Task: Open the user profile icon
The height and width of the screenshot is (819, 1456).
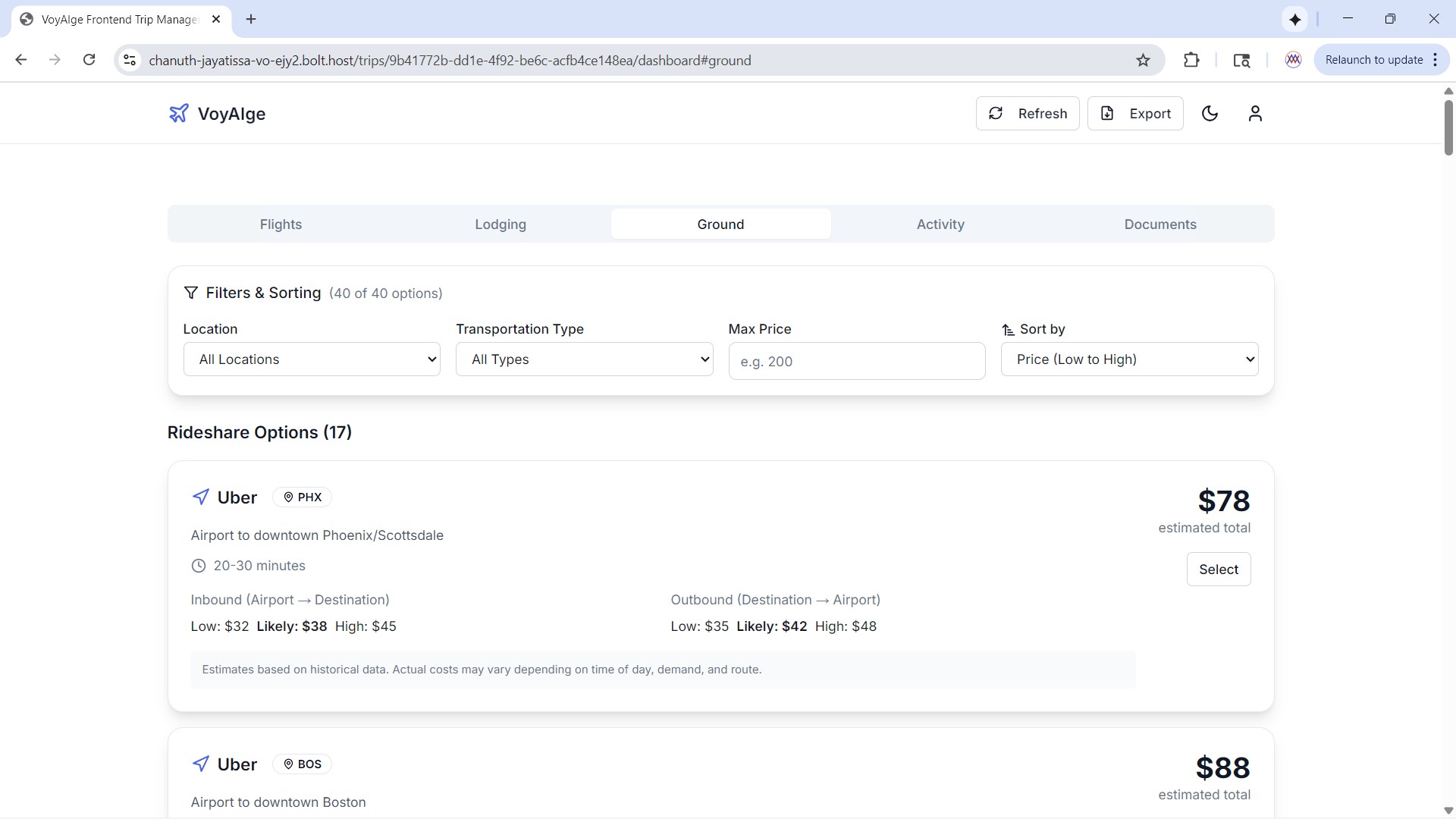Action: click(1255, 114)
